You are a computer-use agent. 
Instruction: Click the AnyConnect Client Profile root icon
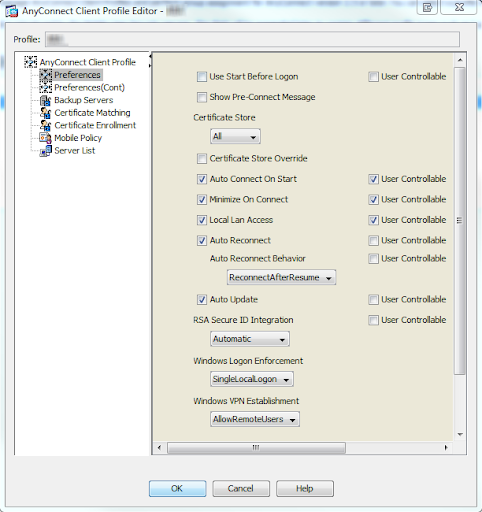click(x=31, y=62)
